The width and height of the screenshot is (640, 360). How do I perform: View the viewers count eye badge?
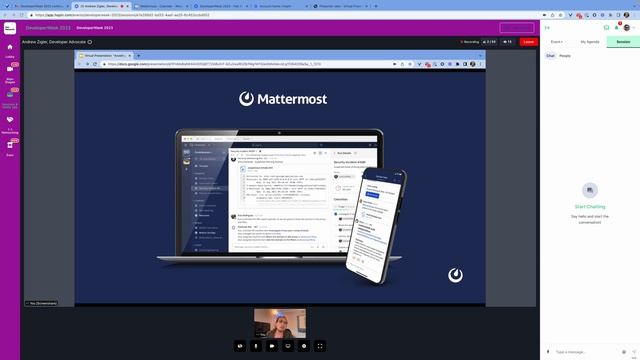[x=507, y=42]
